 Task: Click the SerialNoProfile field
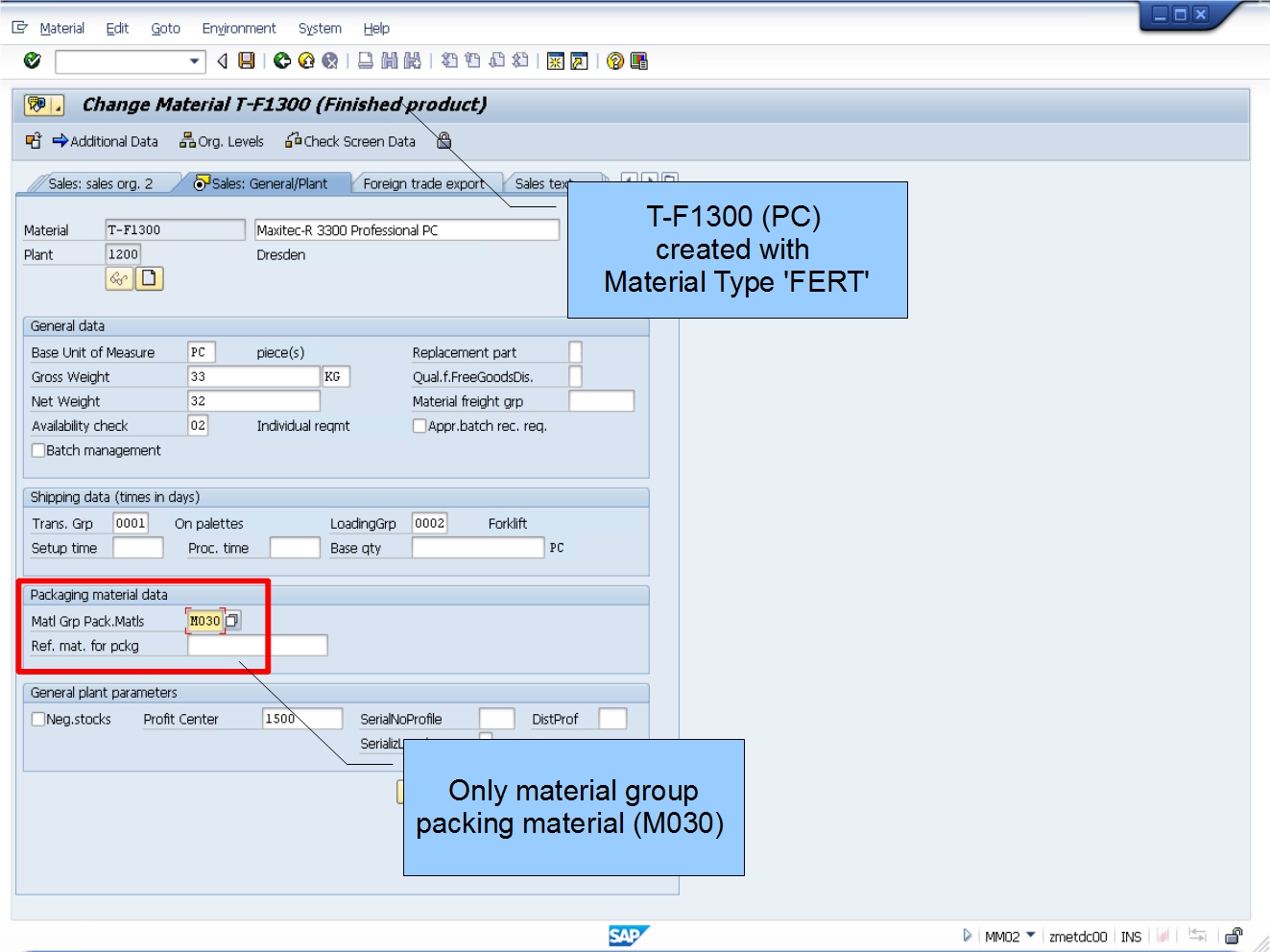pyautogui.click(x=497, y=719)
